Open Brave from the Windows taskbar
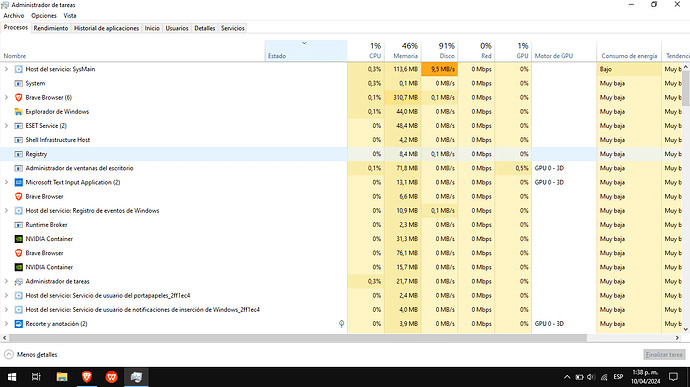Image resolution: width=690 pixels, height=387 pixels. pyautogui.click(x=87, y=377)
